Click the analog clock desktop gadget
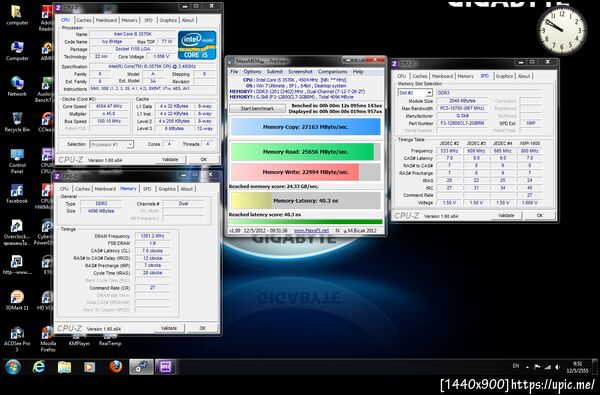Viewport: 600px width, 395px height. (562, 31)
